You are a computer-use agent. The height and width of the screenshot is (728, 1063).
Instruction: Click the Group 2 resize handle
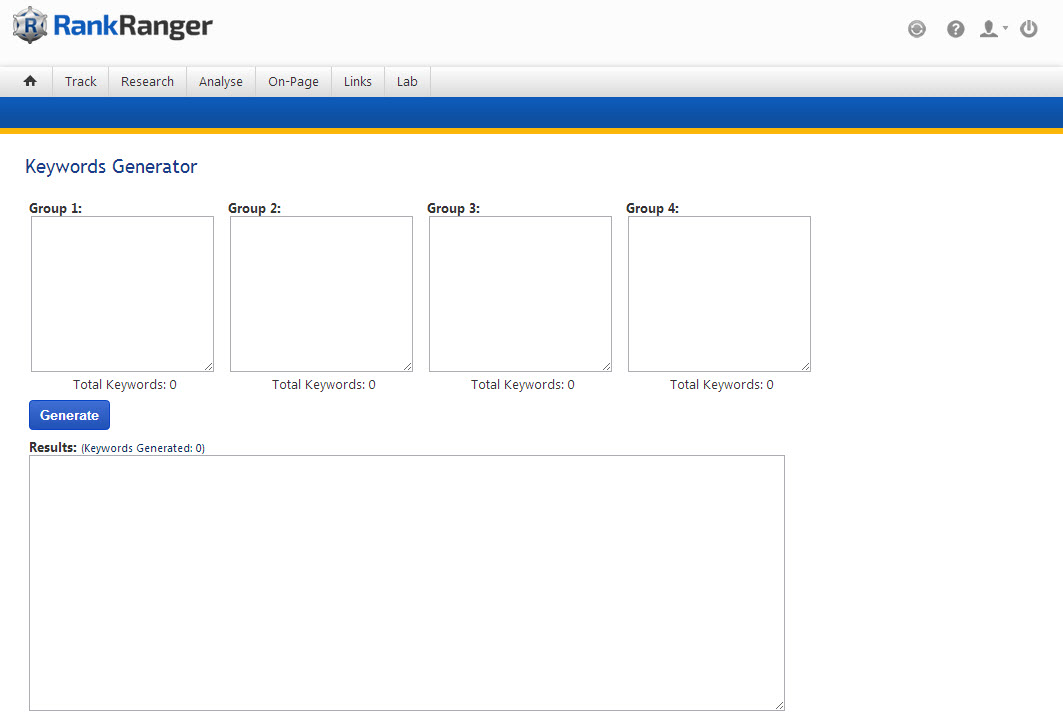[408, 367]
